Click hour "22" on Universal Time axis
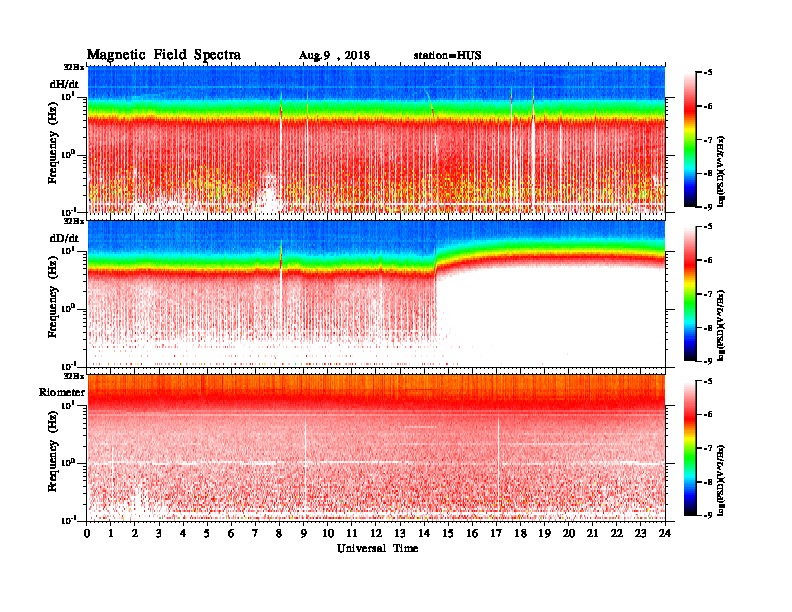The height and width of the screenshot is (612, 792). pos(617,533)
